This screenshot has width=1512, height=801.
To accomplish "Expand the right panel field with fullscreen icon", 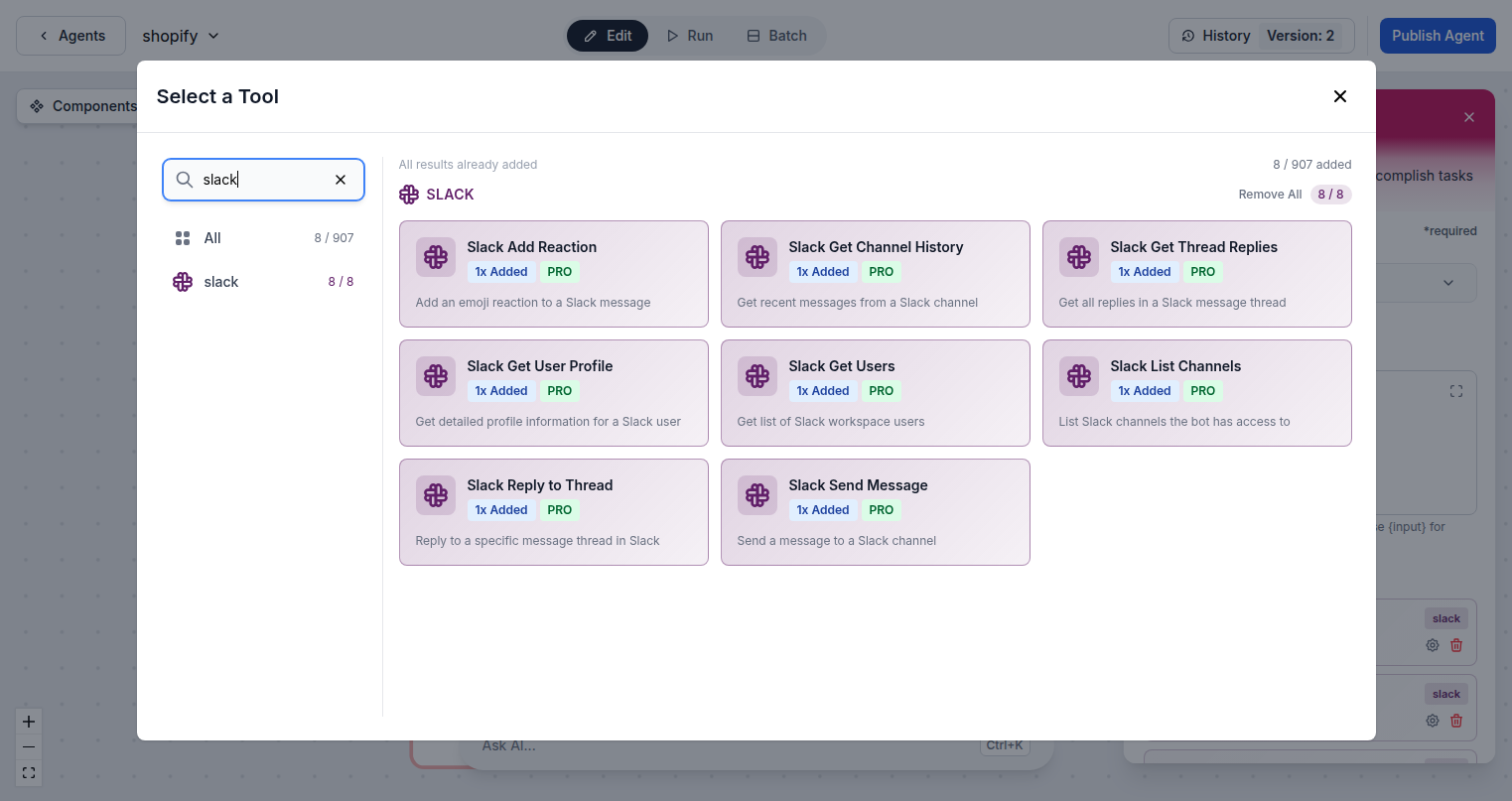I will pos(1455,391).
